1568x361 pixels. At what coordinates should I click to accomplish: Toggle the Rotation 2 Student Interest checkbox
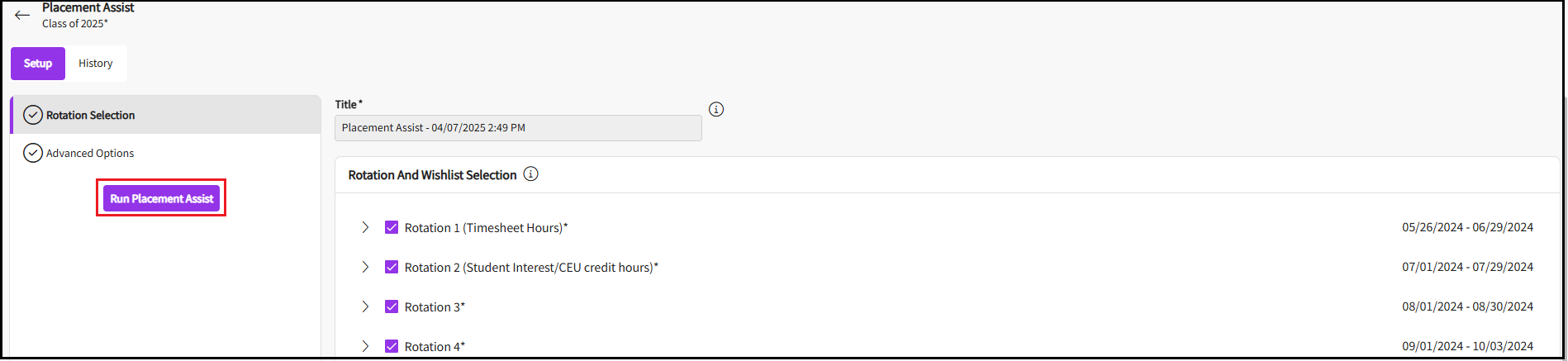coord(392,267)
